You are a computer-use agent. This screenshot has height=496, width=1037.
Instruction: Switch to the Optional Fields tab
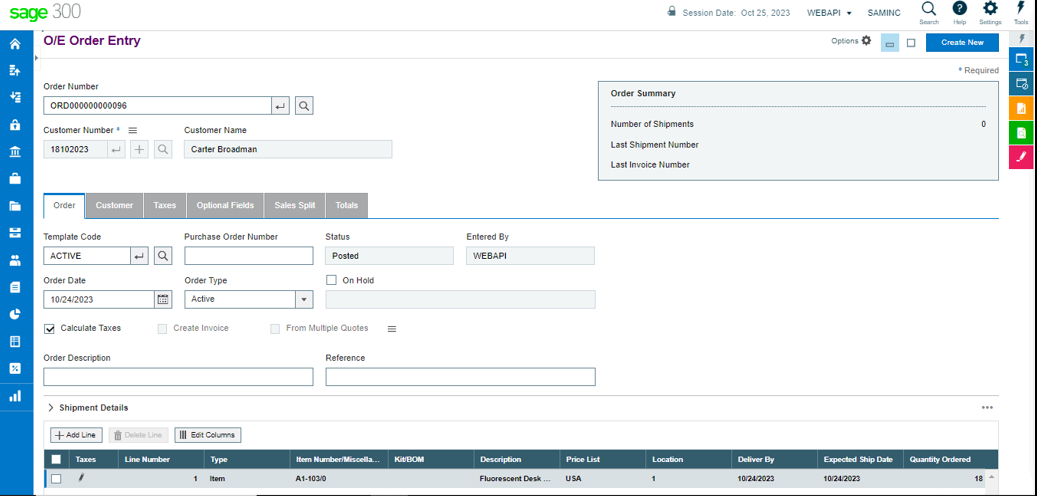[x=225, y=205]
